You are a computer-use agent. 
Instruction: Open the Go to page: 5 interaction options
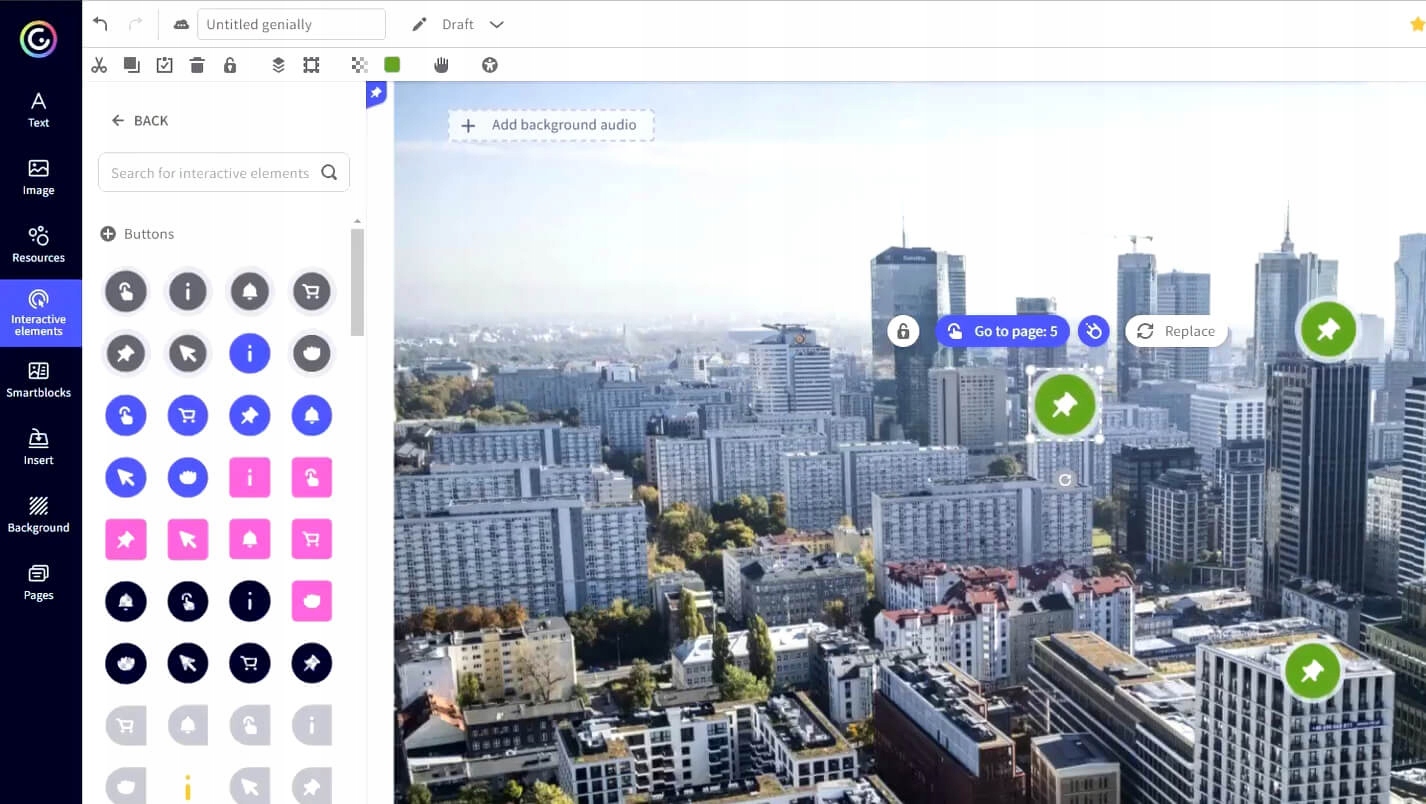pos(1003,331)
